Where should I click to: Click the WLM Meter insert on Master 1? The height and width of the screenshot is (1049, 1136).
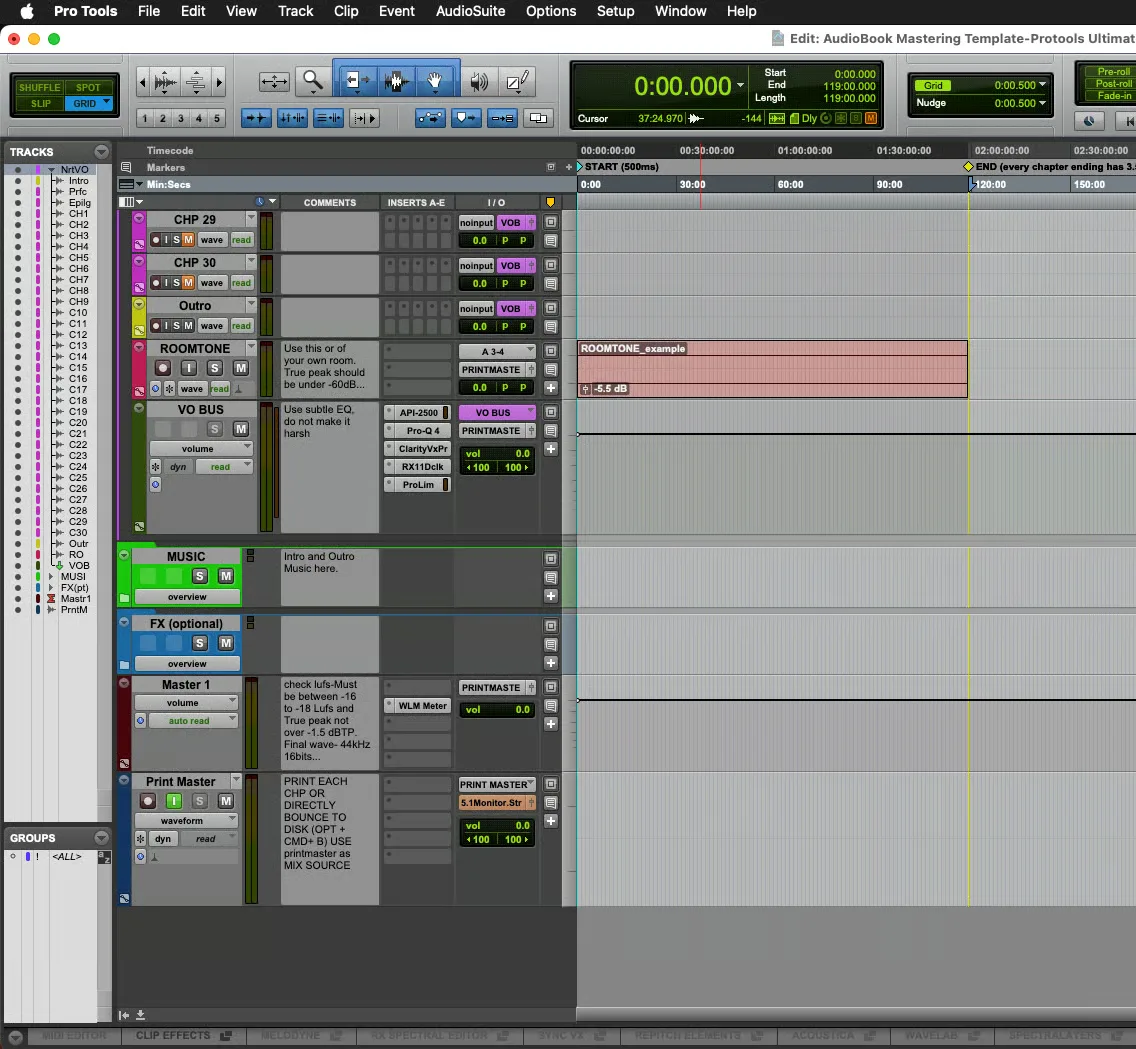422,706
